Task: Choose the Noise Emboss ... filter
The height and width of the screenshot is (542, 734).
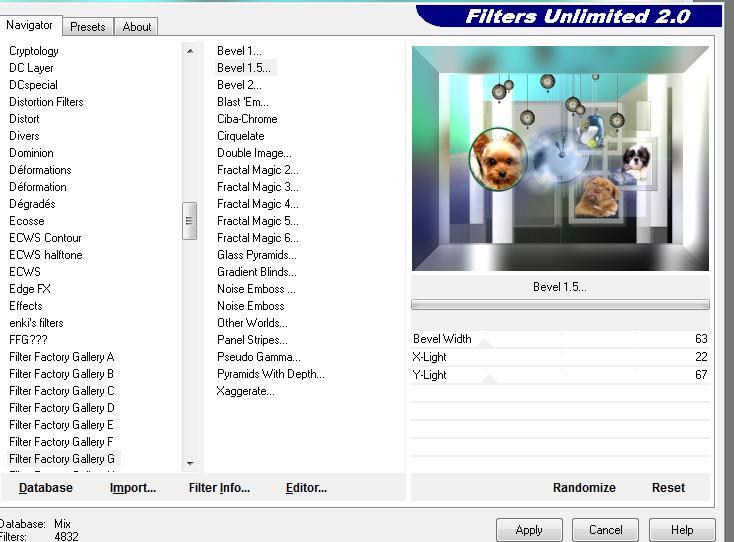Action: pyautogui.click(x=256, y=289)
